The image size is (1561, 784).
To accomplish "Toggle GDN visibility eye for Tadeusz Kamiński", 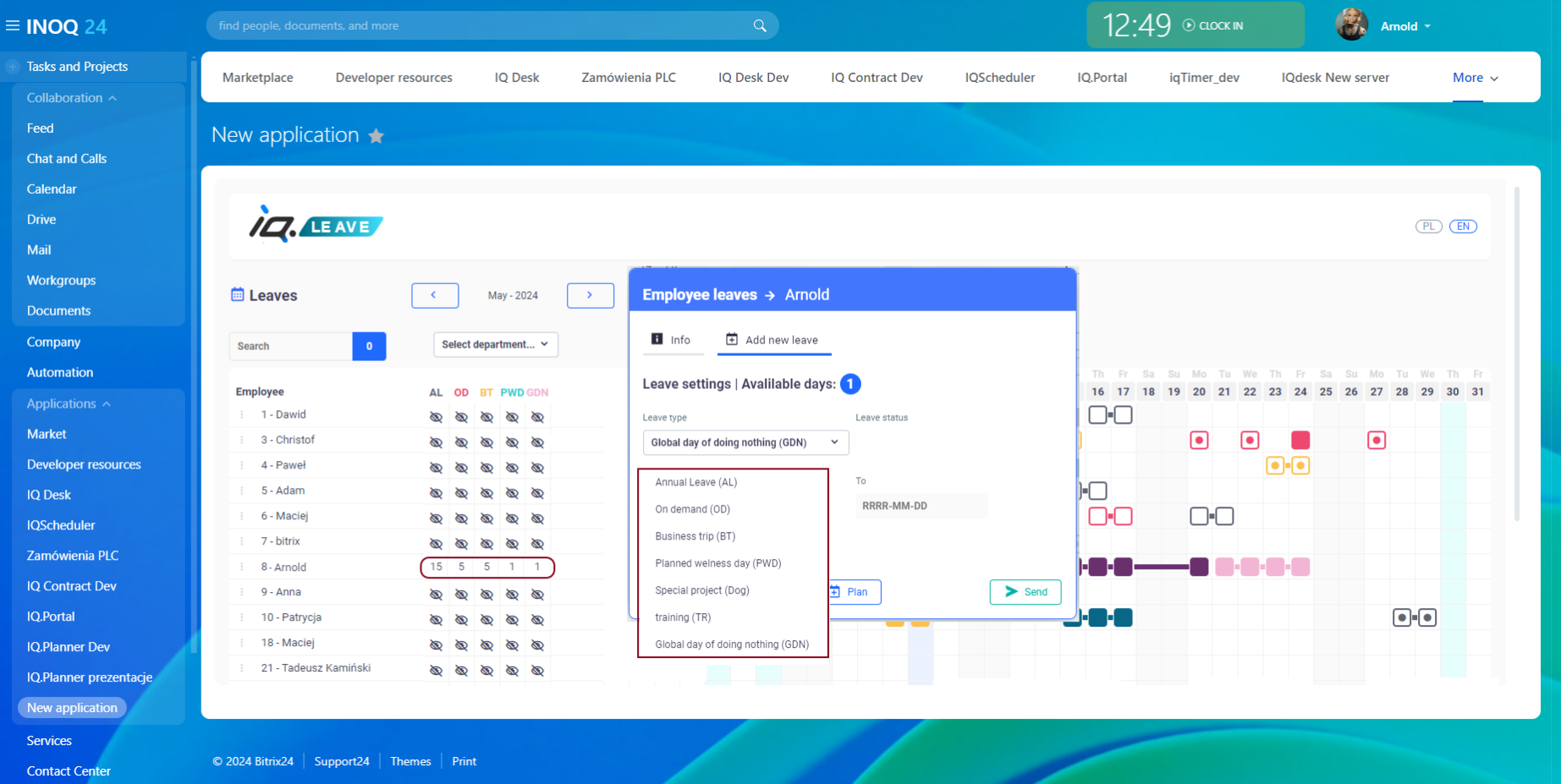I will (537, 671).
